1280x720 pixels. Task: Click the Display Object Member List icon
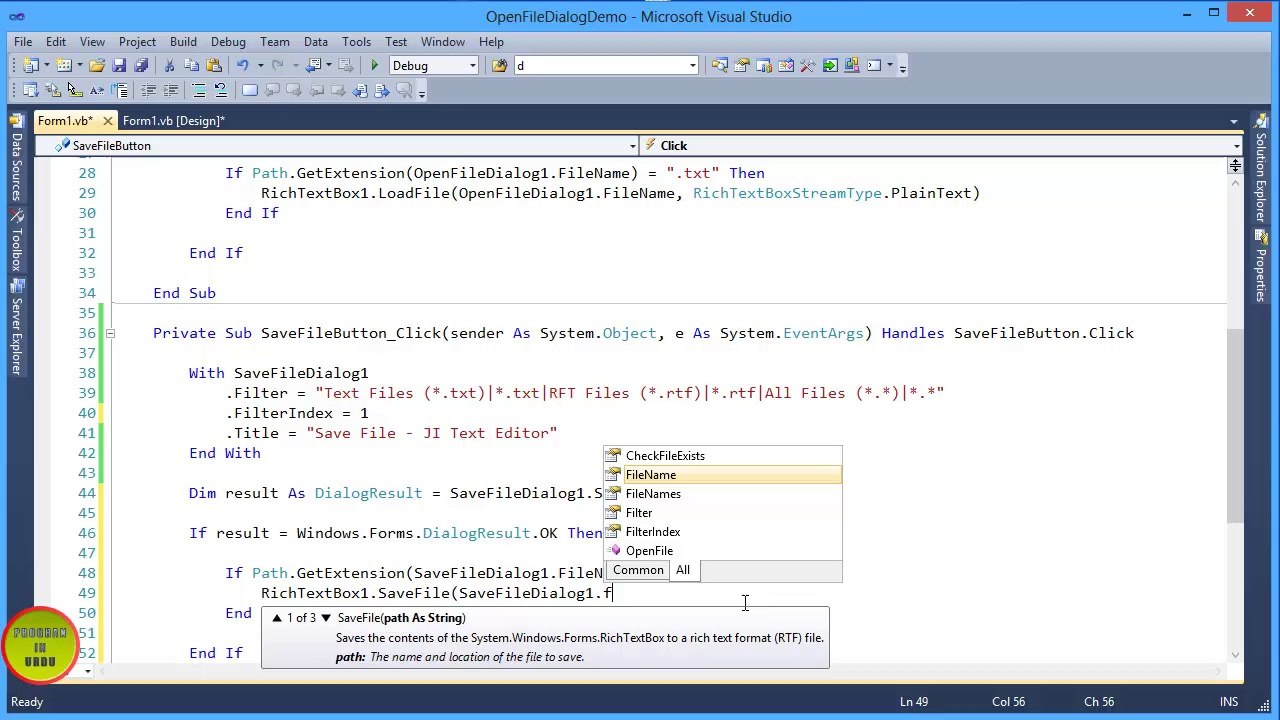pos(30,91)
